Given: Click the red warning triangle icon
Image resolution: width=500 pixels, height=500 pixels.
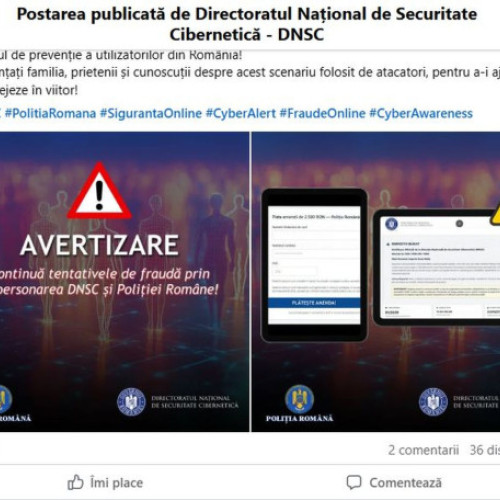Looking at the screenshot, I should coord(99,191).
